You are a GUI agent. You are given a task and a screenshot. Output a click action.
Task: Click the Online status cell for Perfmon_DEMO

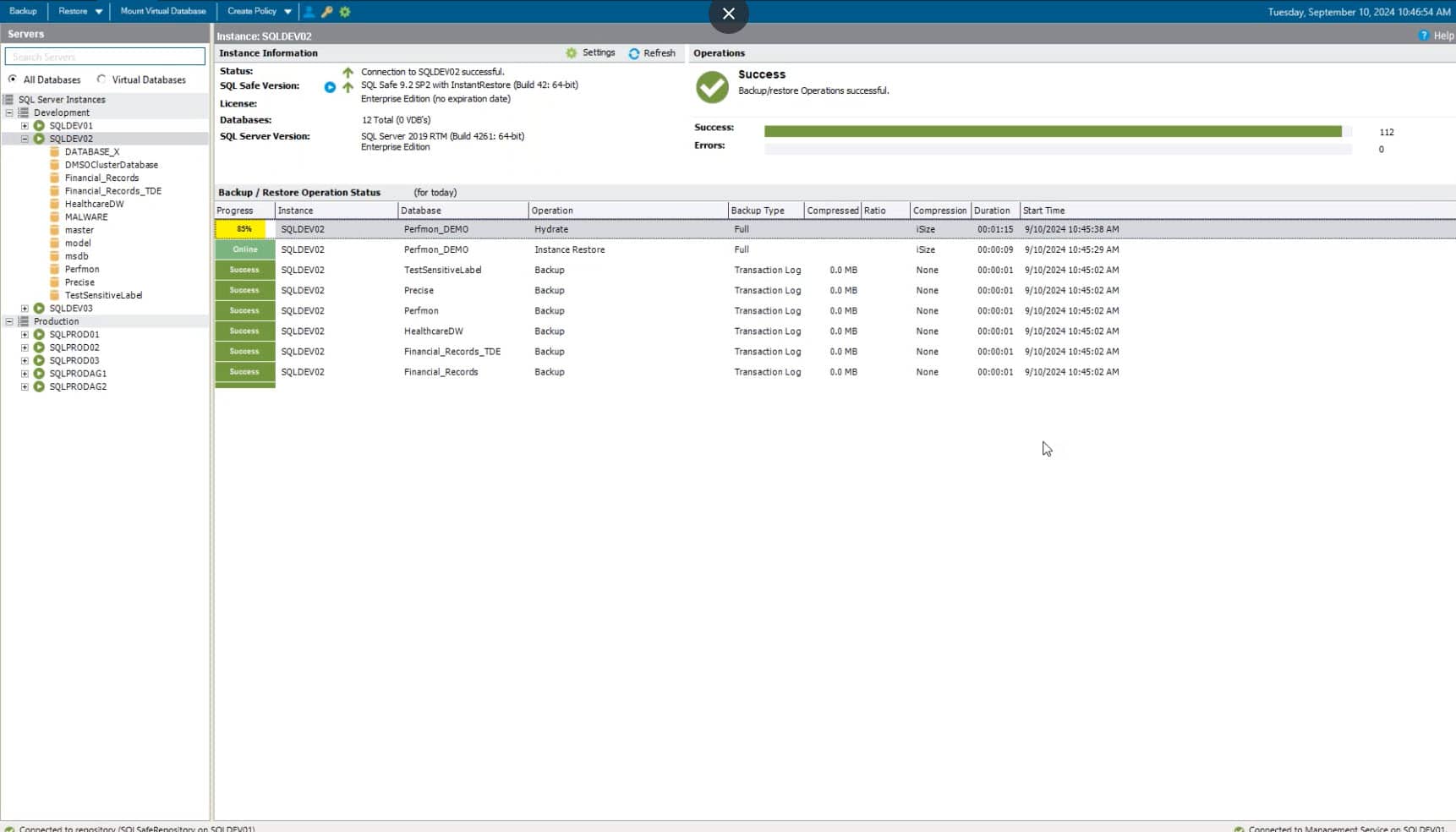click(244, 250)
